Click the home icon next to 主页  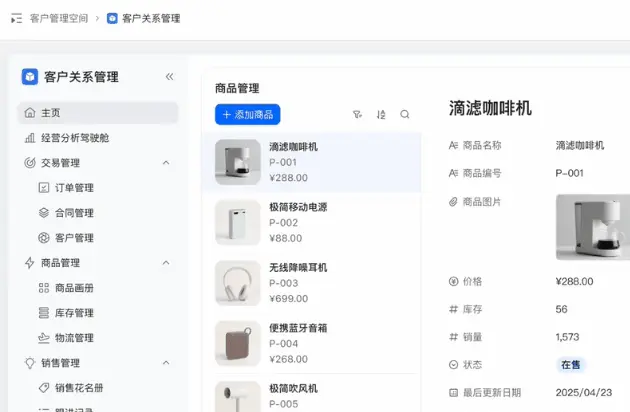tap(30, 113)
